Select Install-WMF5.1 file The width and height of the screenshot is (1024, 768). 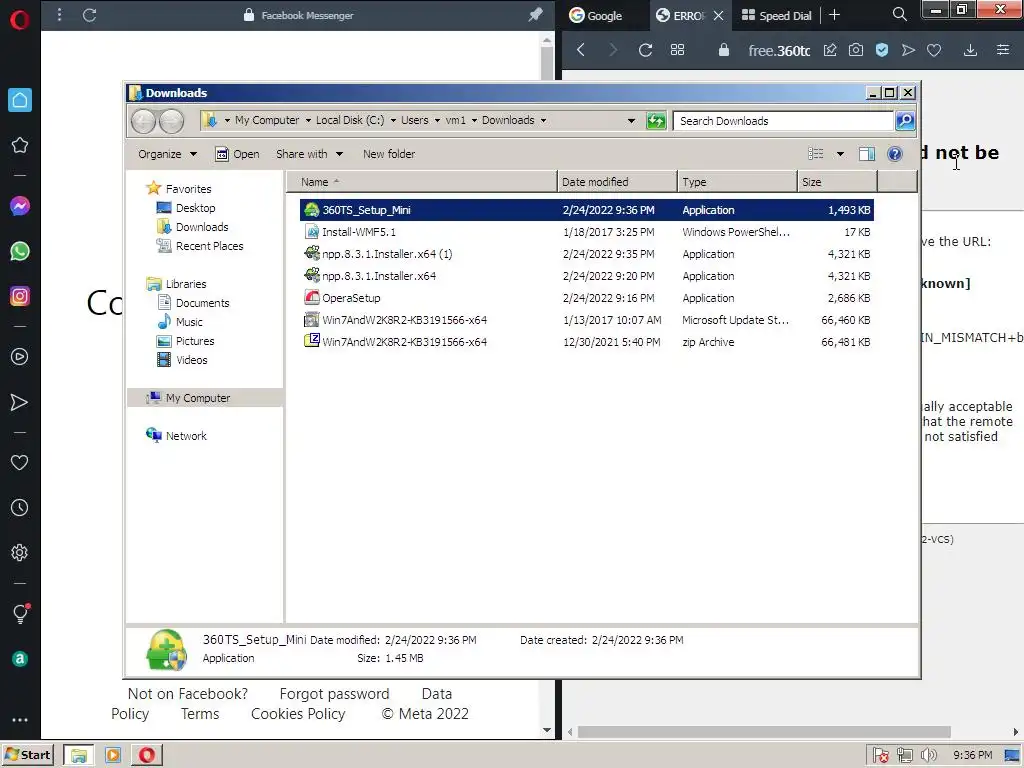pos(586,232)
